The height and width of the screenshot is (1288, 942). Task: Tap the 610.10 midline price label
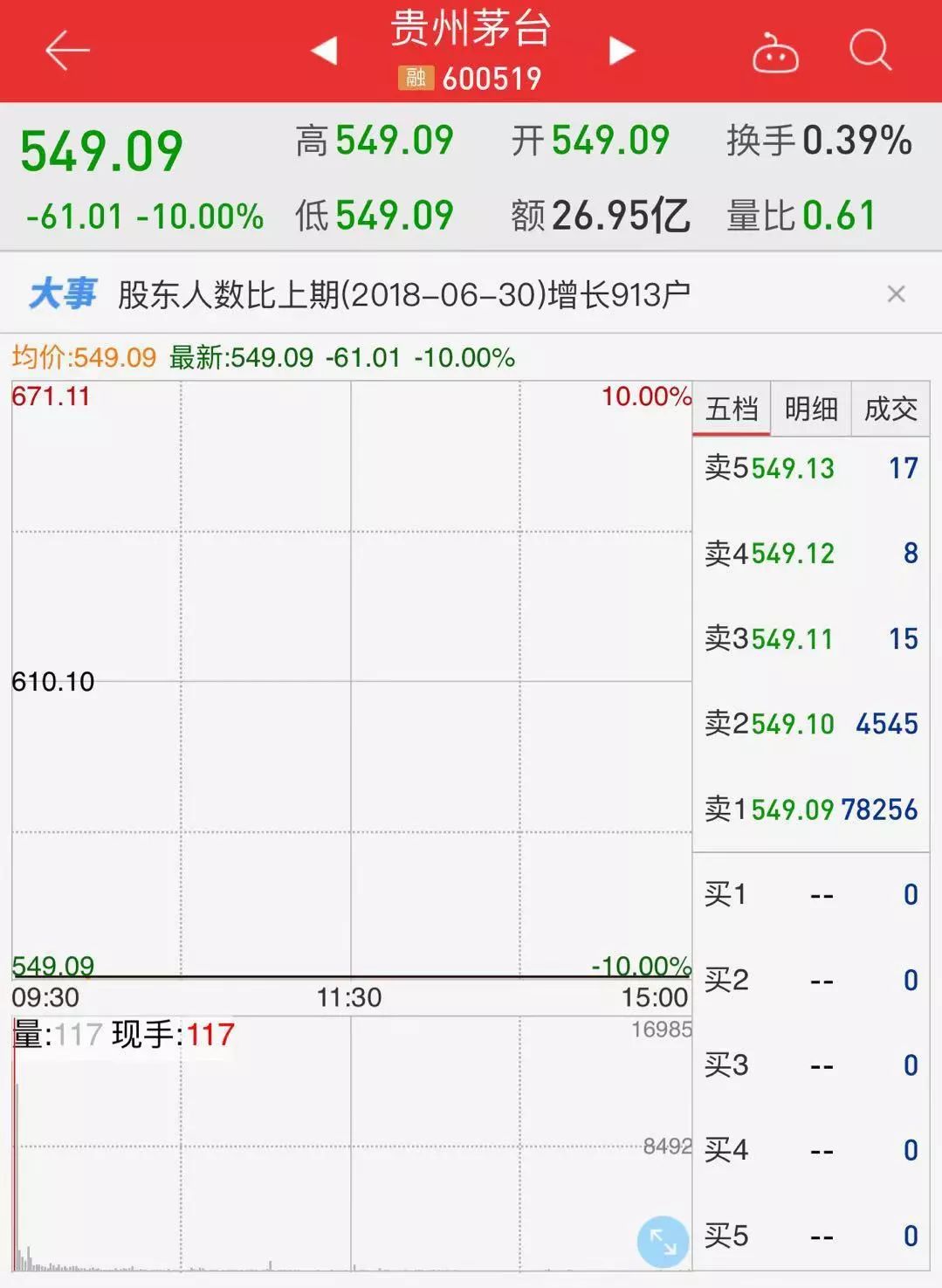pyautogui.click(x=53, y=681)
